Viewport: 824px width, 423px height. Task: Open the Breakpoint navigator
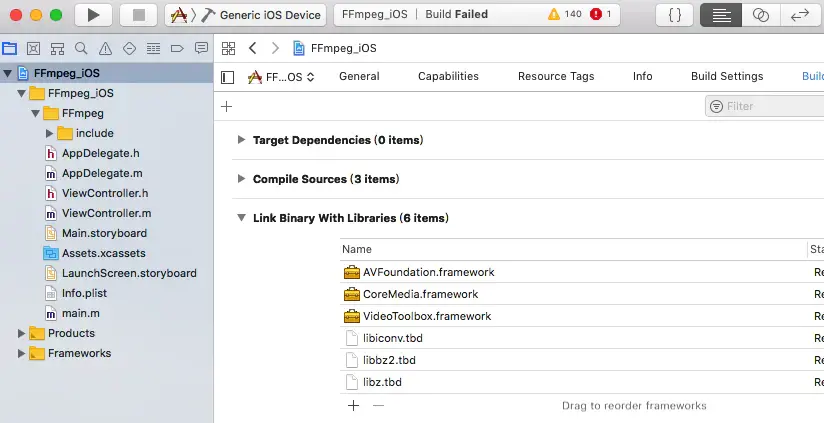click(x=177, y=48)
